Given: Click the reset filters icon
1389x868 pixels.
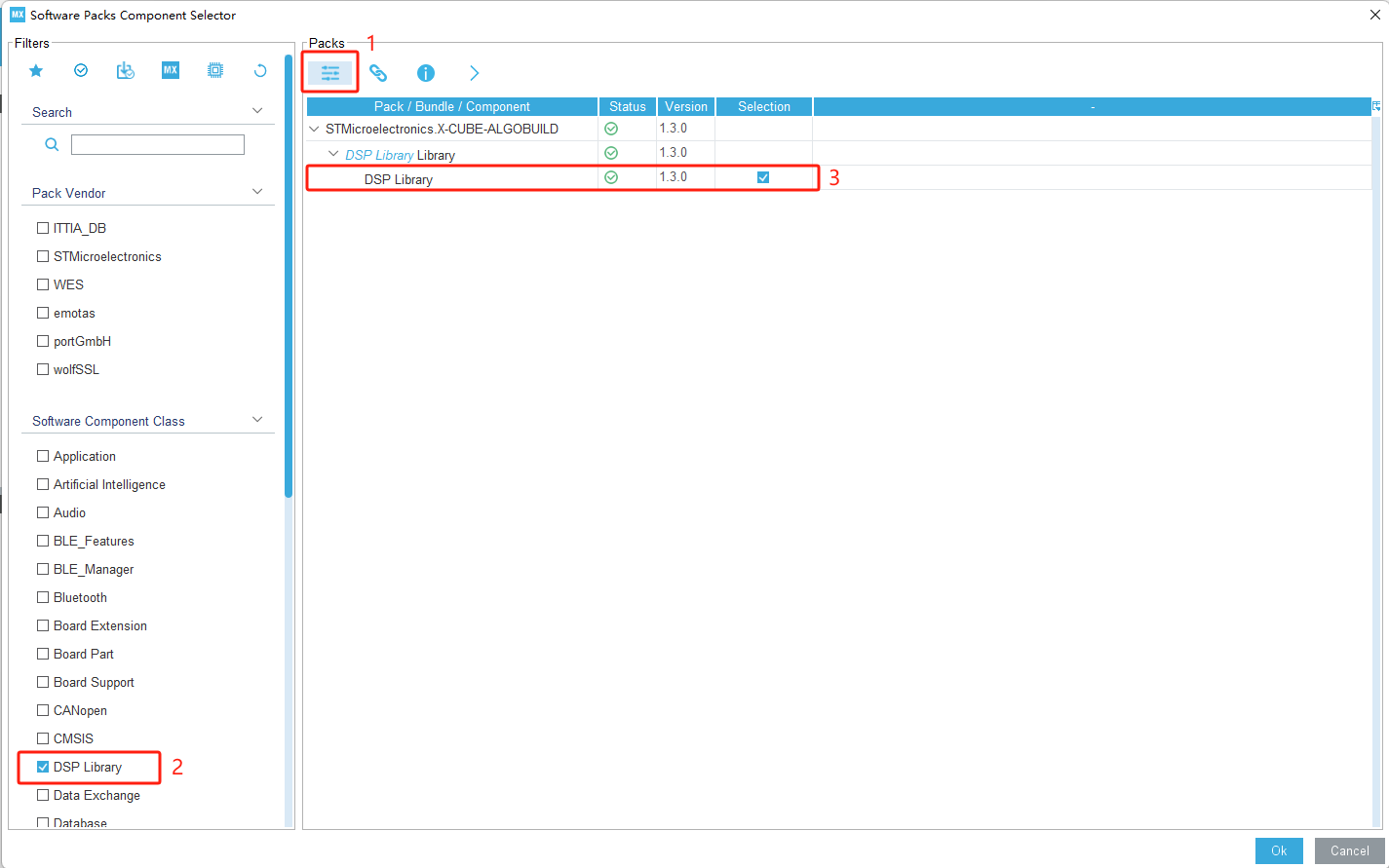Looking at the screenshot, I should [260, 70].
